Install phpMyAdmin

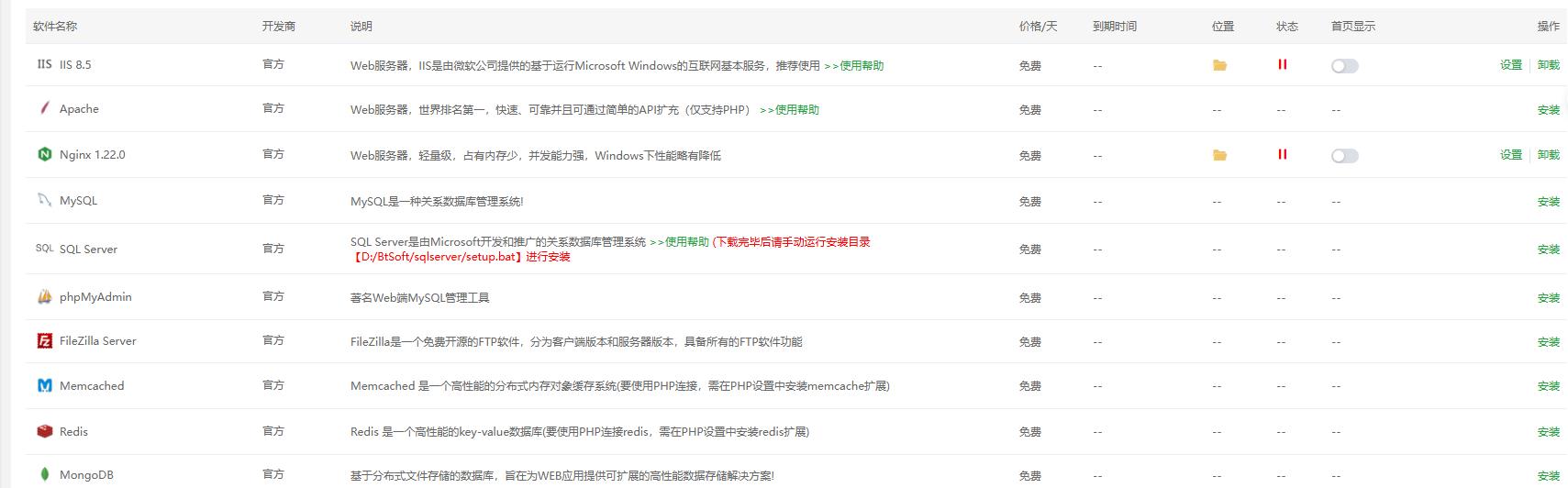pos(1549,298)
